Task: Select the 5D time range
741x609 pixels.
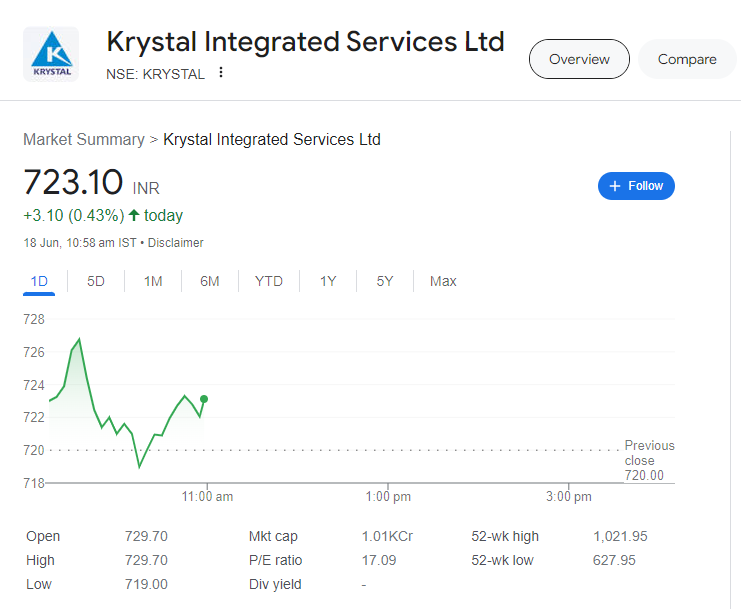Action: [x=95, y=282]
